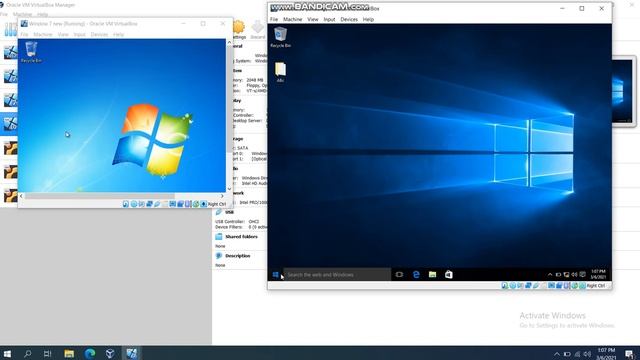Select Recycle Bin on Windows 10 guest desktop
Screen dimensions: 640x360
(280, 37)
